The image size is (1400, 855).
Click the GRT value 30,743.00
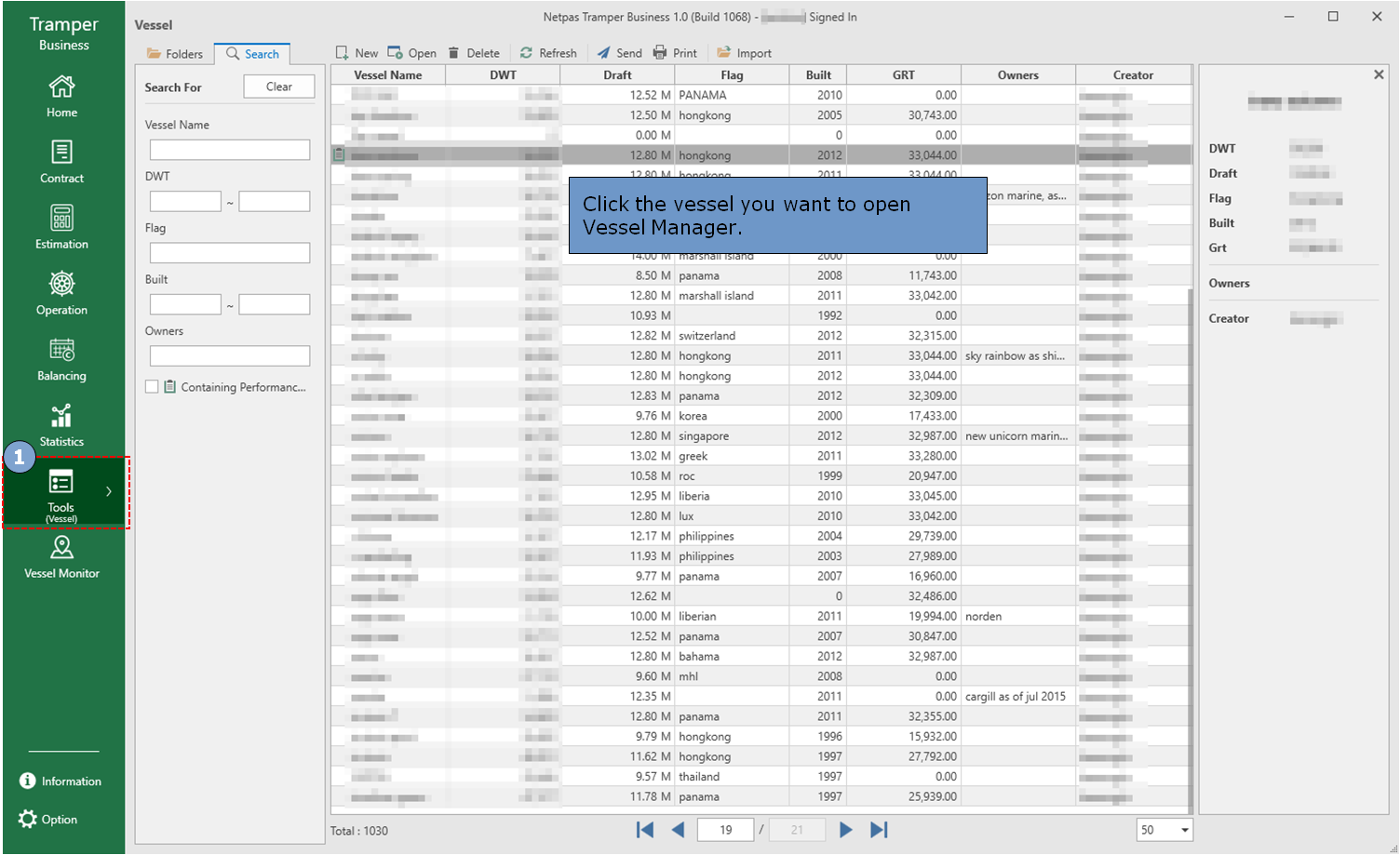904,115
